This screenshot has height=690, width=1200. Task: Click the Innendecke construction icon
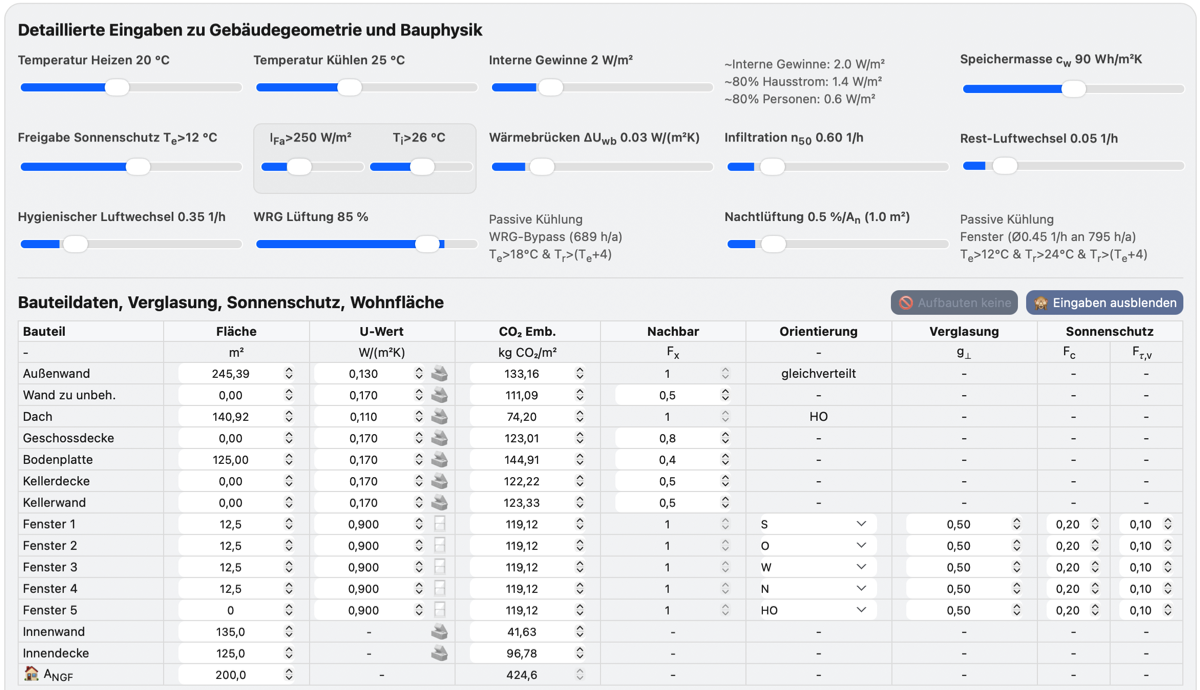click(x=439, y=653)
